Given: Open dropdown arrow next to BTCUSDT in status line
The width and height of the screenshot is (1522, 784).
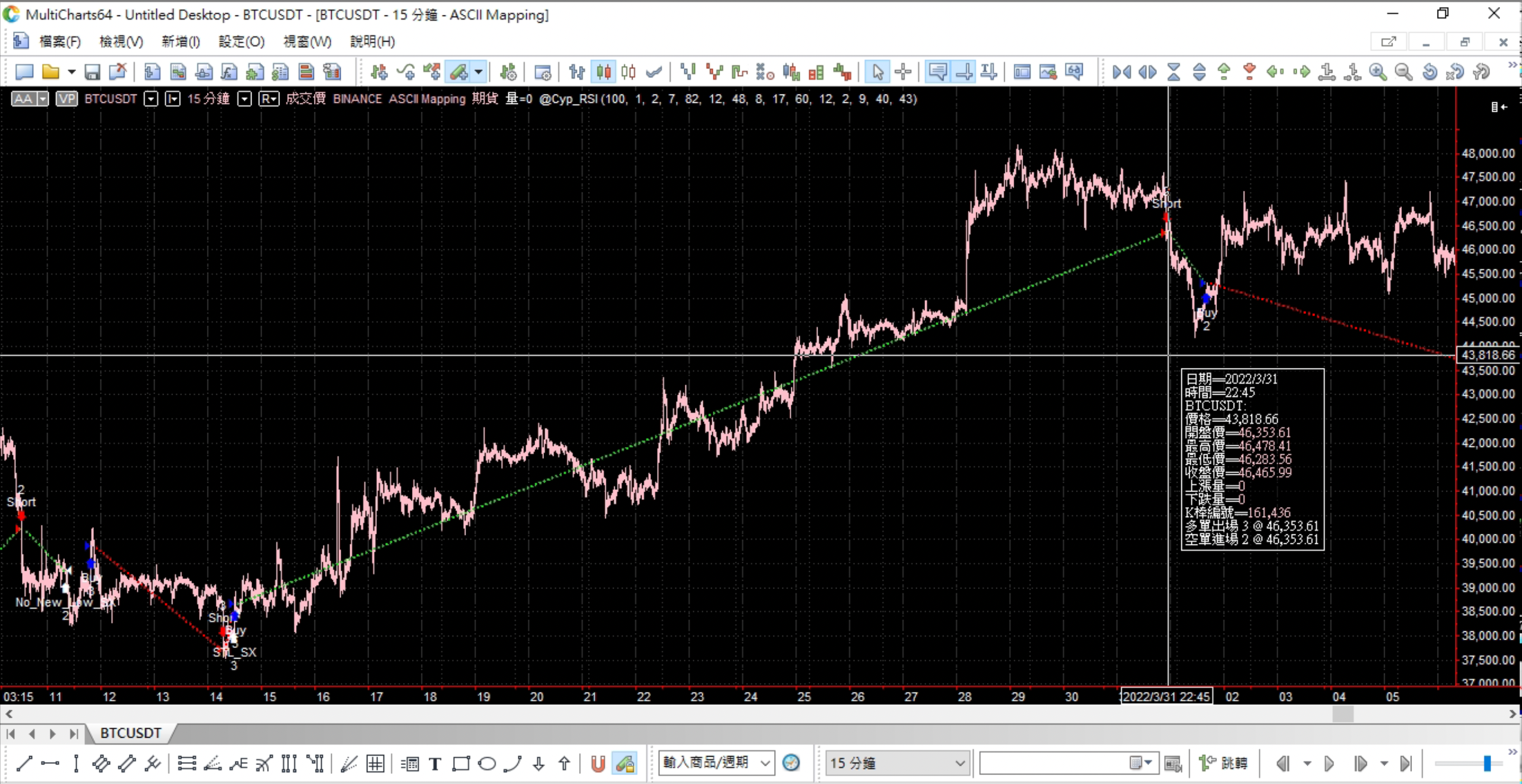Looking at the screenshot, I should tap(151, 99).
